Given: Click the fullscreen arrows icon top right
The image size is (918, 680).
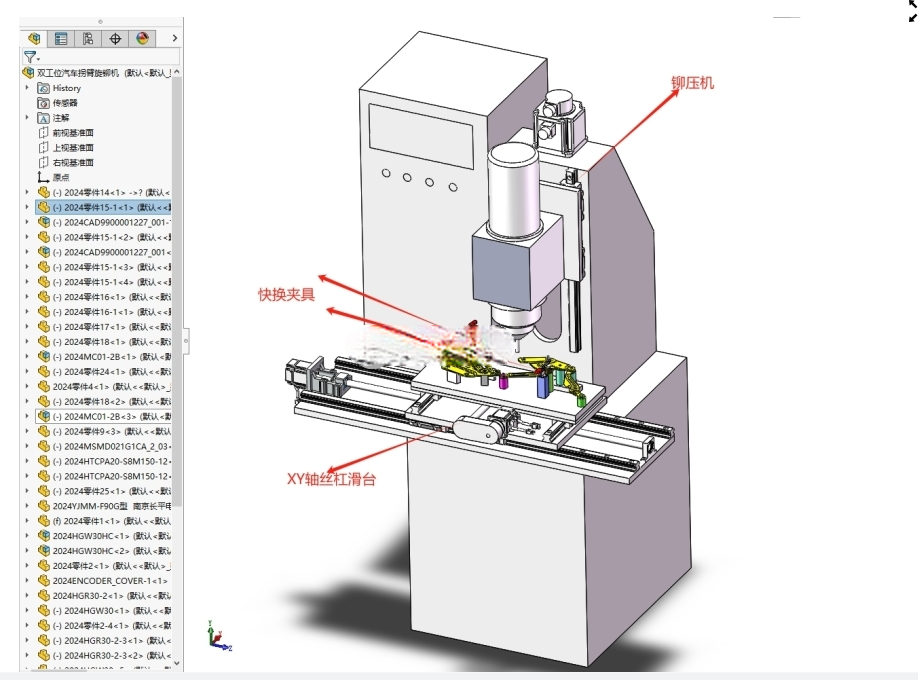Looking at the screenshot, I should pos(913,11).
